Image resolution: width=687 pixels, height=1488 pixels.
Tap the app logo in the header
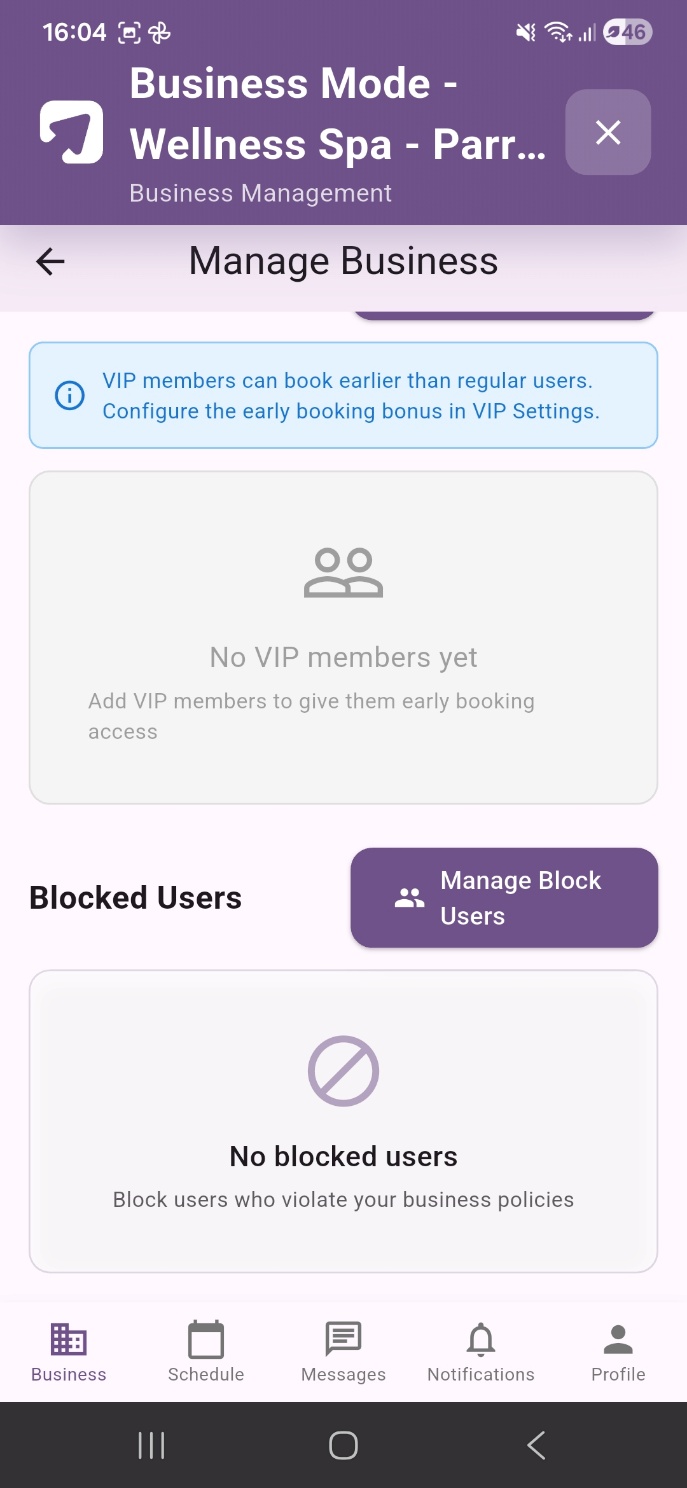tap(72, 132)
